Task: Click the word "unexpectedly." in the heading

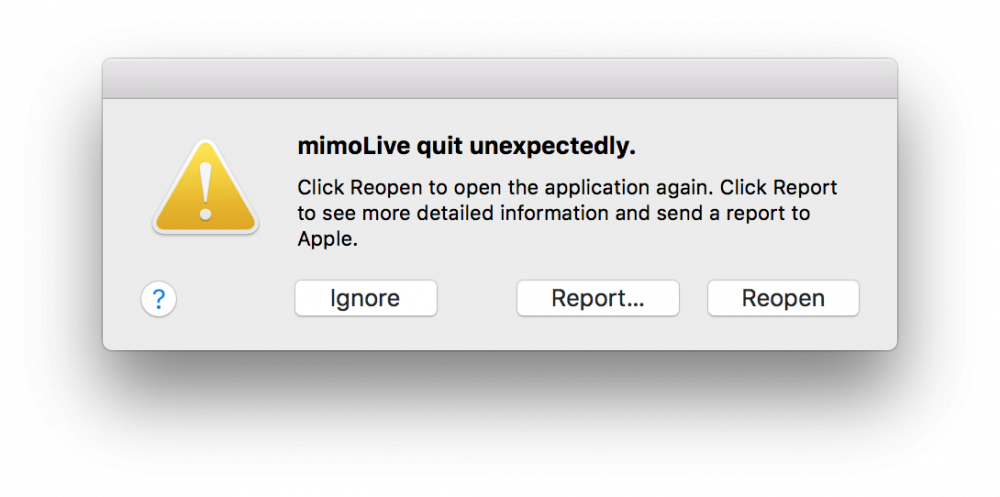Action: [x=553, y=147]
